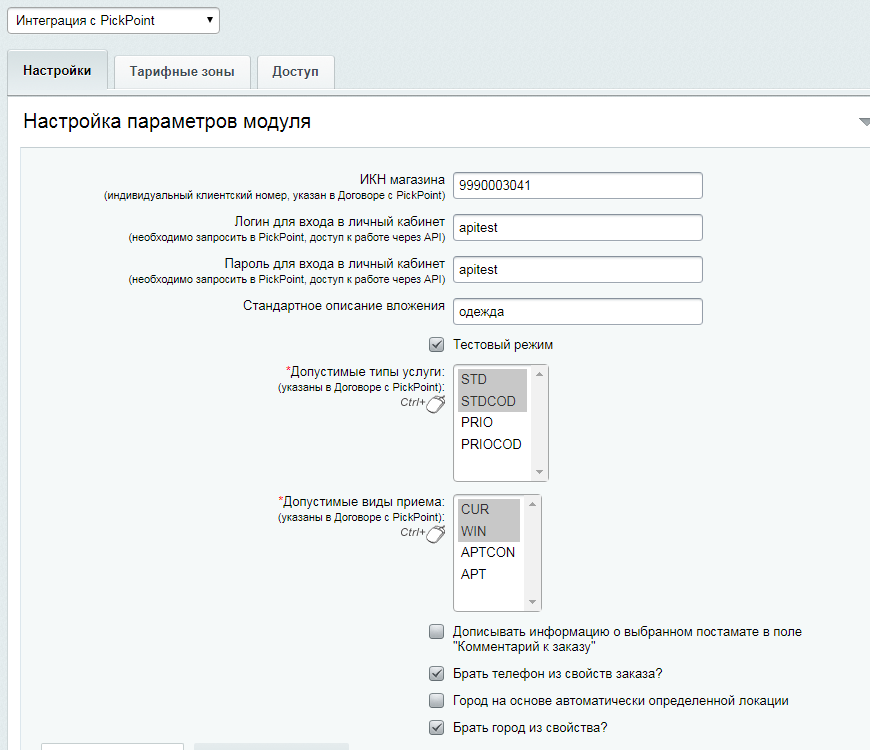The image size is (870, 750).
Task: Click the reception types list scroll-up arrow
Action: 533,504
